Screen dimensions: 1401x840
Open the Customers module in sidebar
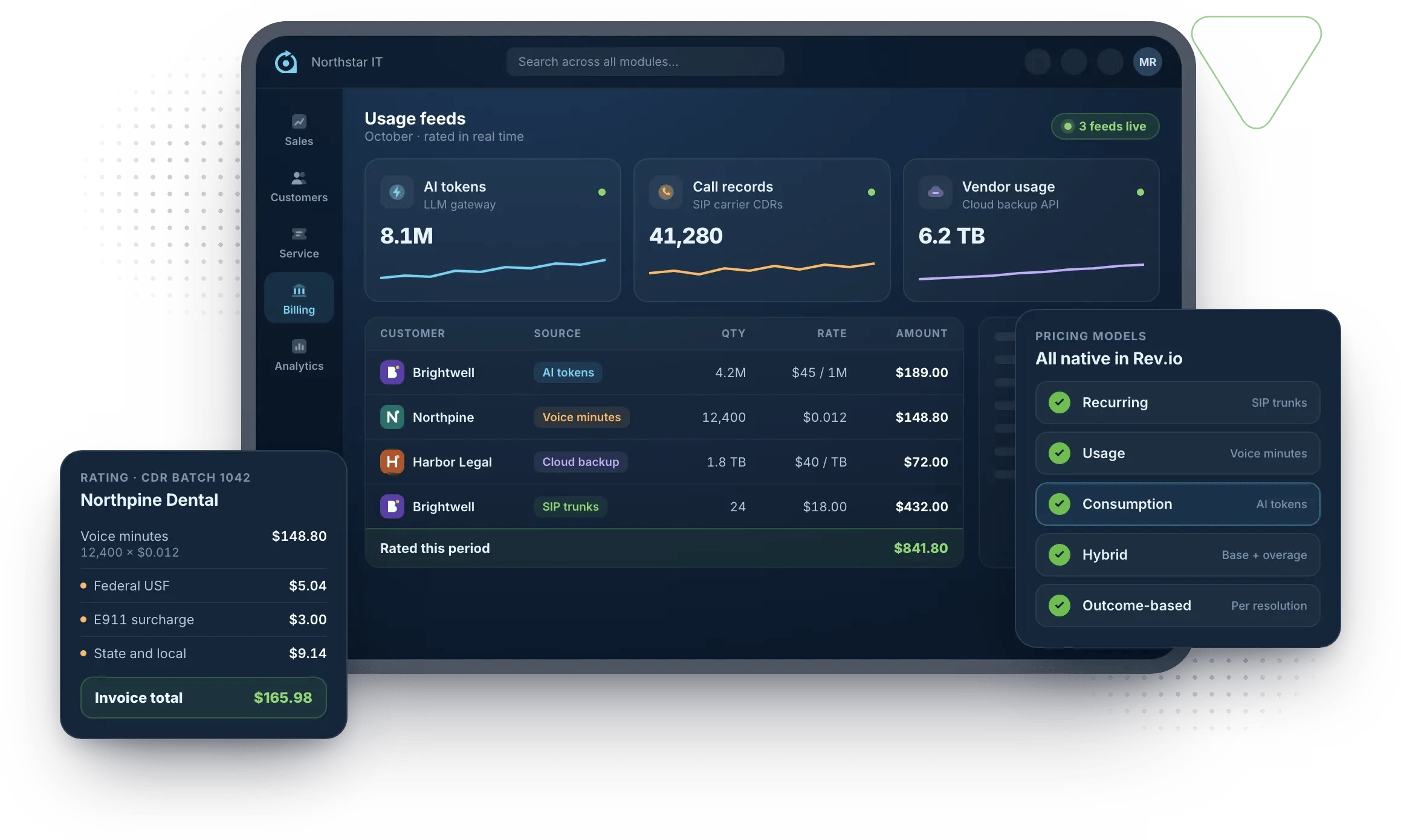coord(299,187)
